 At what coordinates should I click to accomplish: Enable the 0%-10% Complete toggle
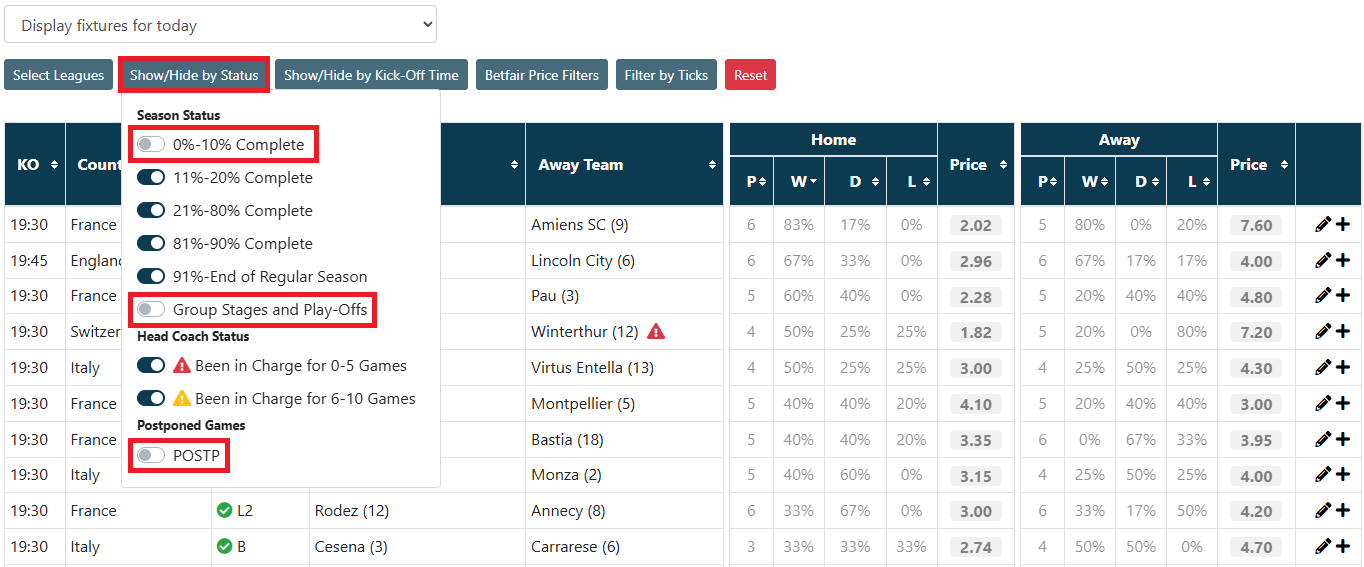[x=151, y=145]
